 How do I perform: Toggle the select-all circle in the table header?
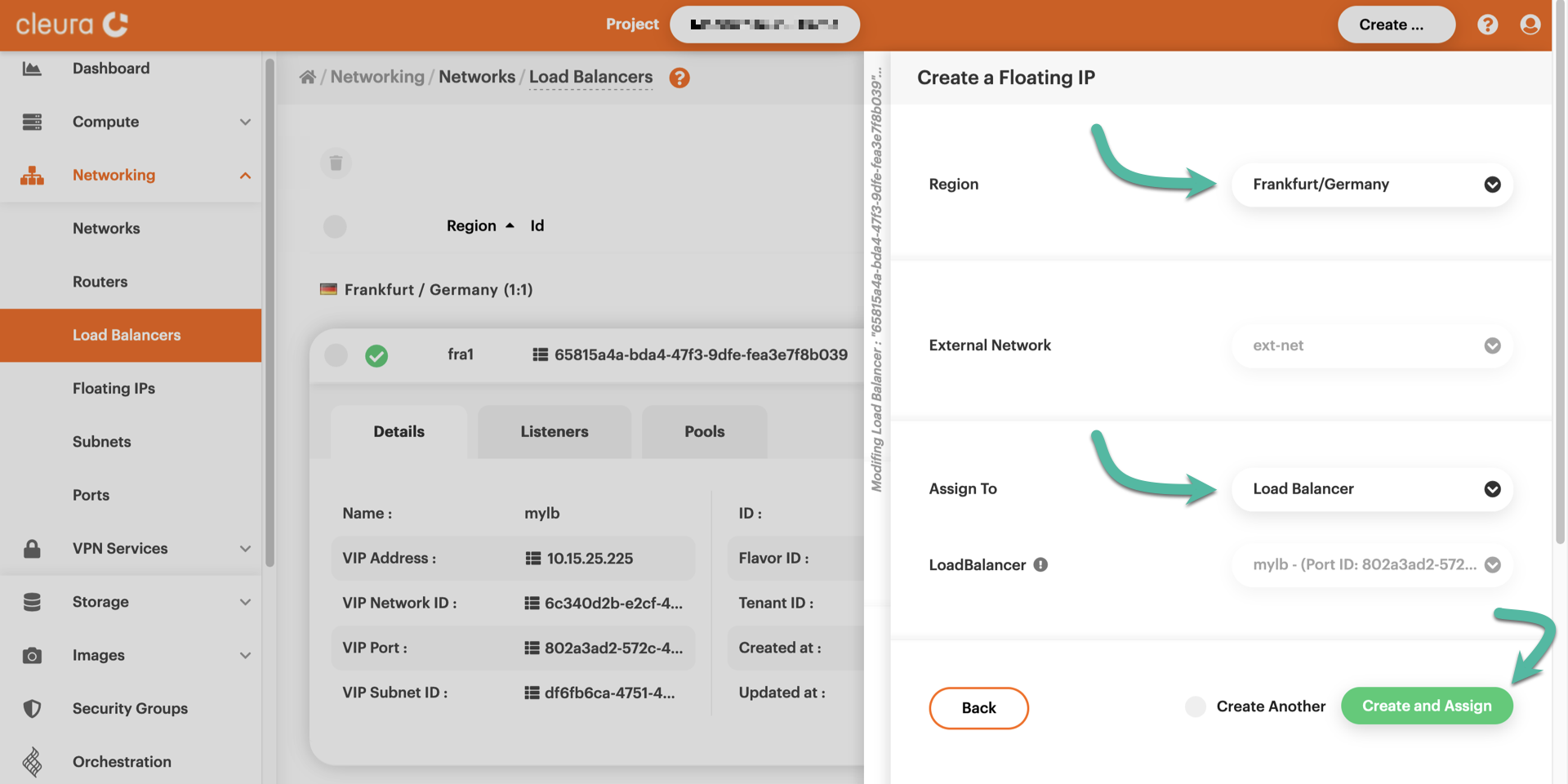(335, 226)
